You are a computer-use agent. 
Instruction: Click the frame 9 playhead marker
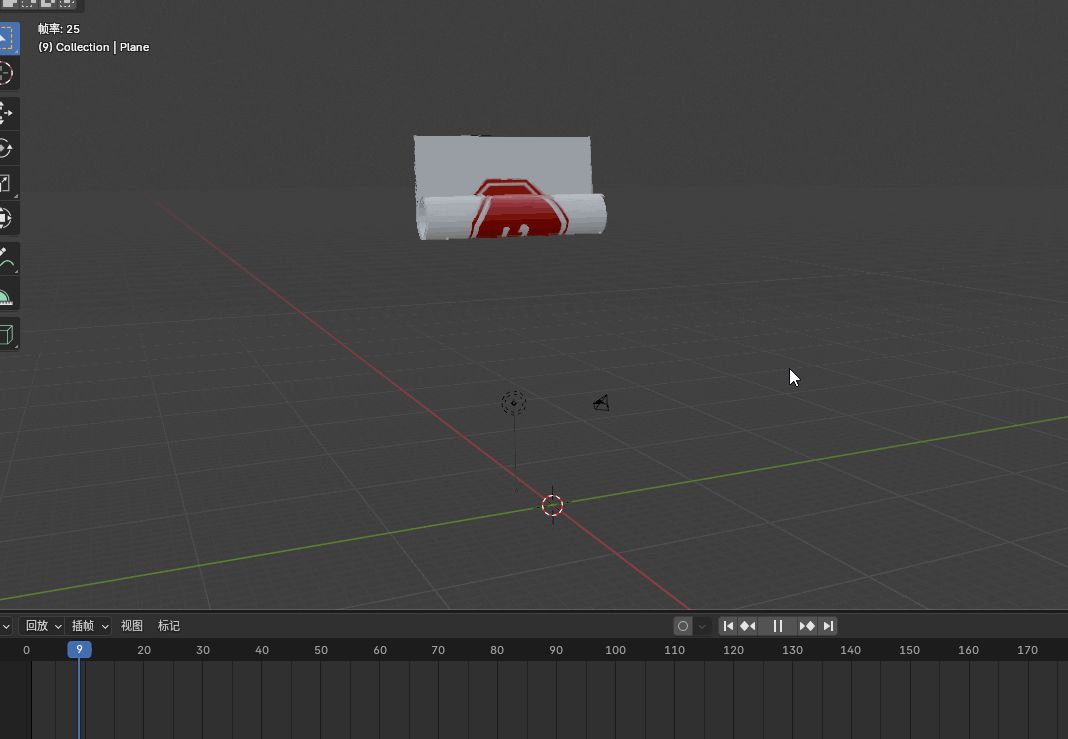[79, 650]
